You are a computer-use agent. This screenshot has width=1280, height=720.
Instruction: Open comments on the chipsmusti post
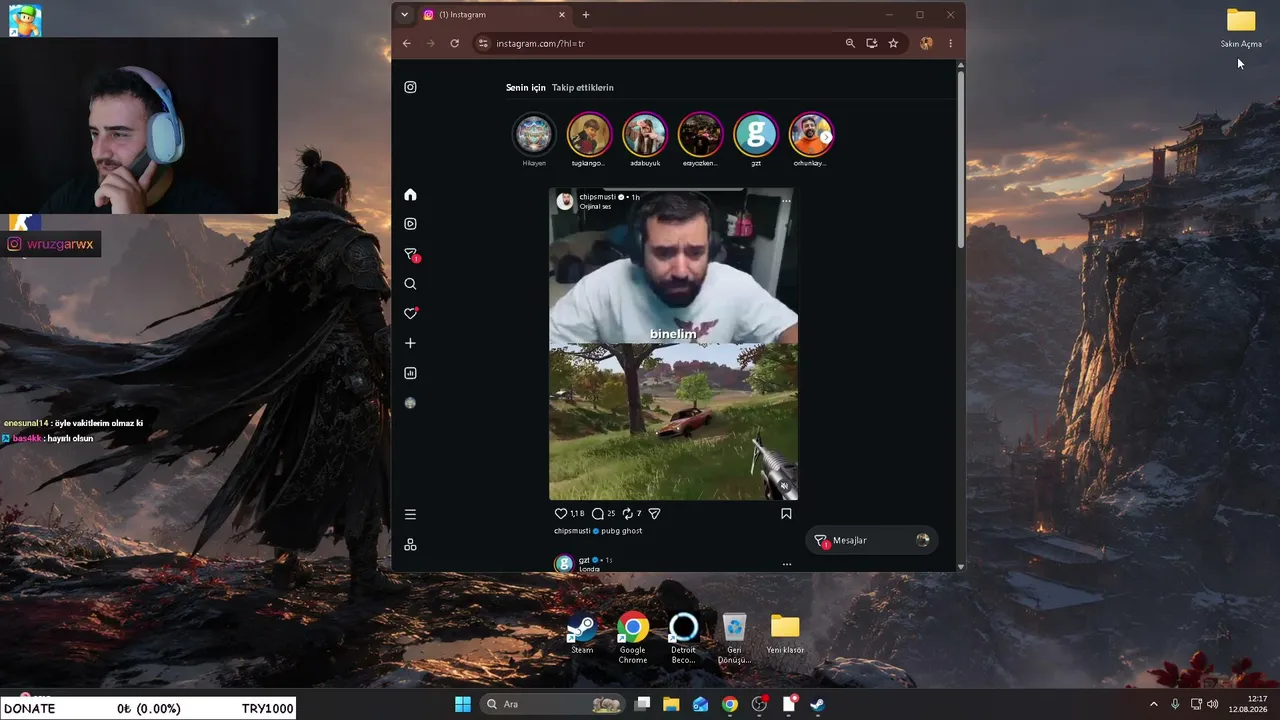point(598,513)
